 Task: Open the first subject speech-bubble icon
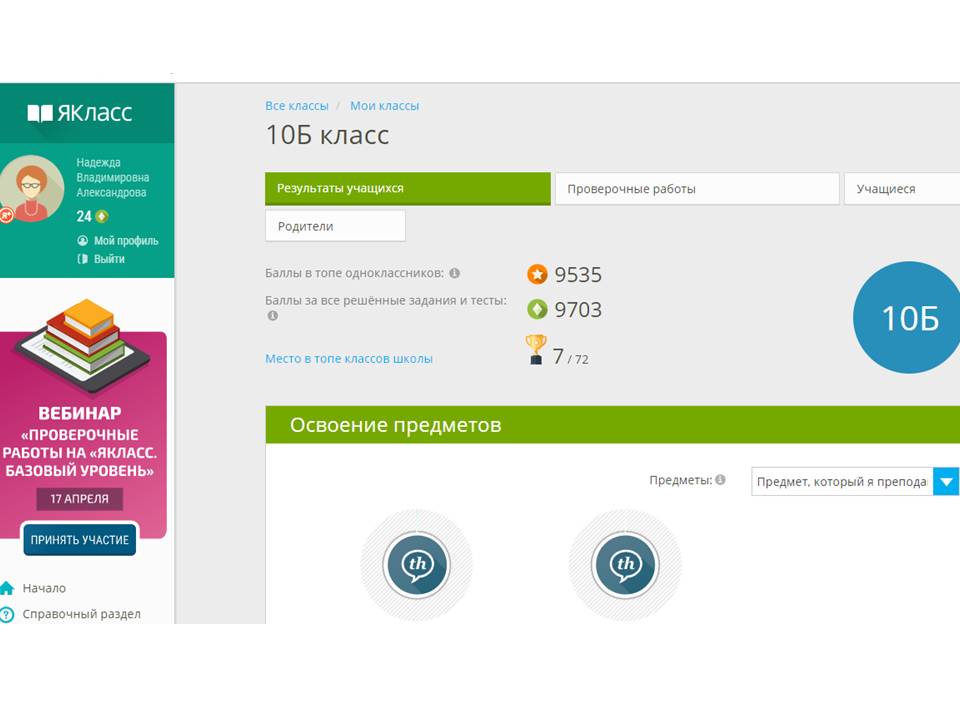(416, 565)
